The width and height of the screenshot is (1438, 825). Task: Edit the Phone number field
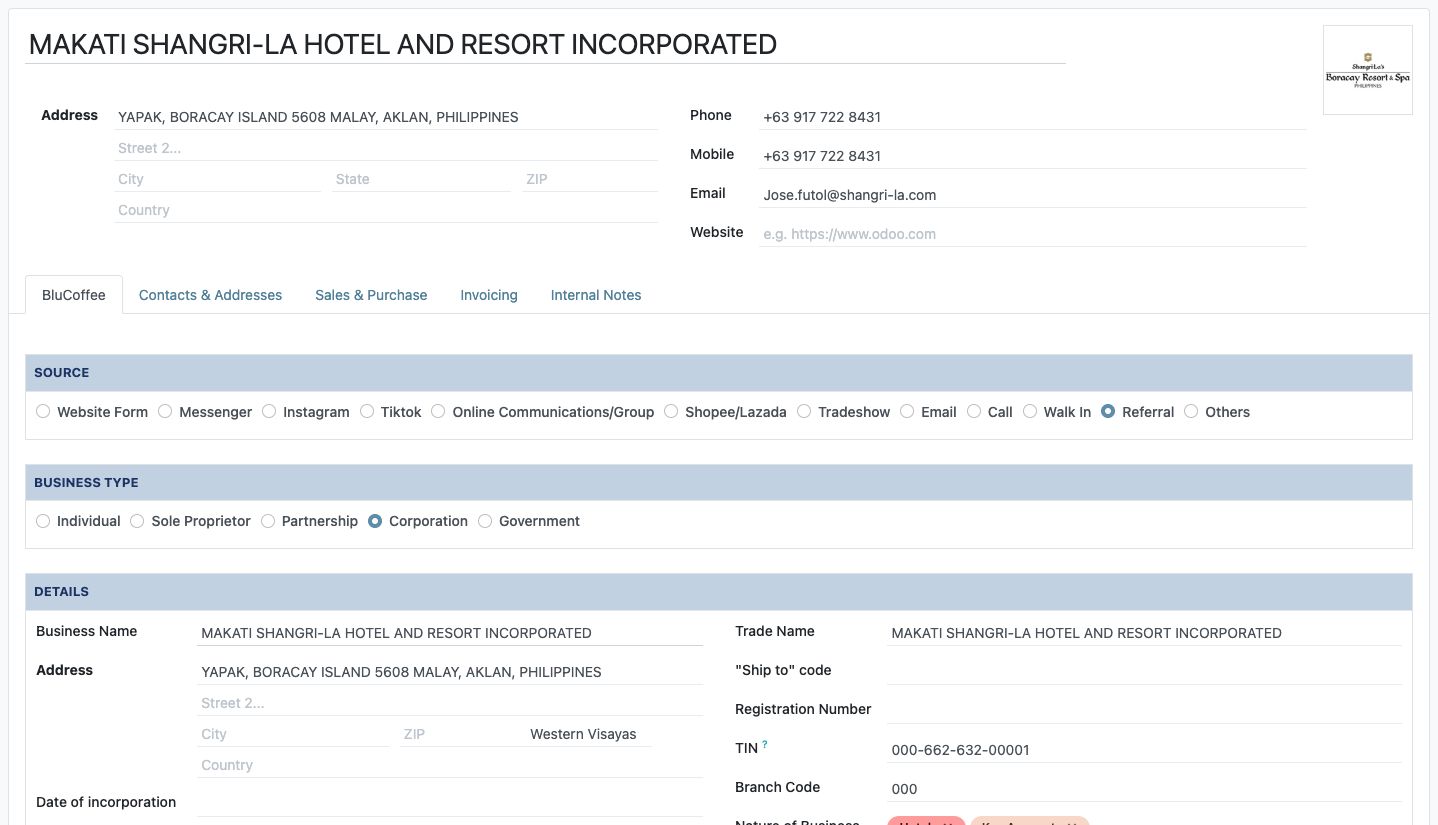coord(1033,117)
